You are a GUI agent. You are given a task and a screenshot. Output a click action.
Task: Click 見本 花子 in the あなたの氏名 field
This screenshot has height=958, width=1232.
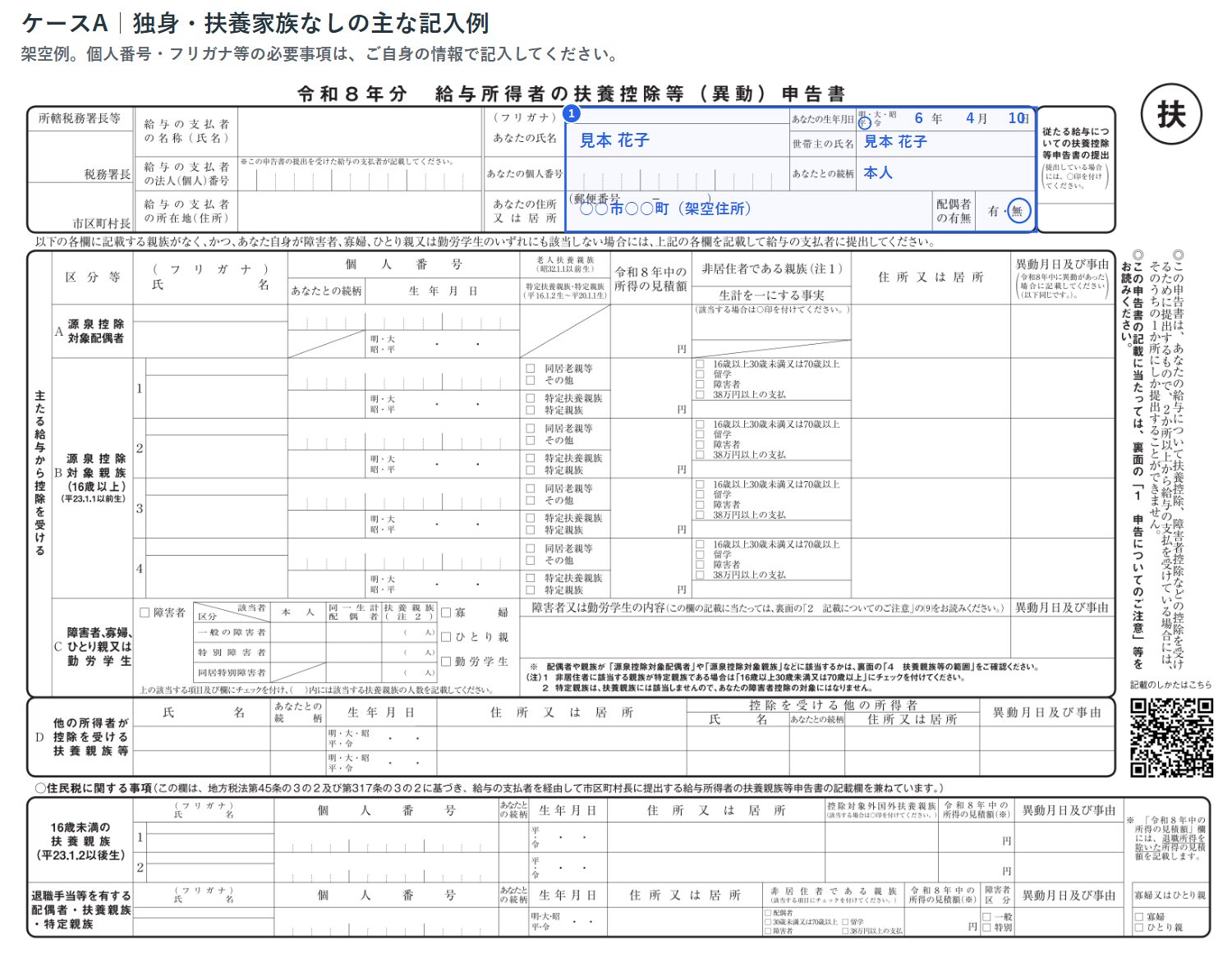pos(614,140)
